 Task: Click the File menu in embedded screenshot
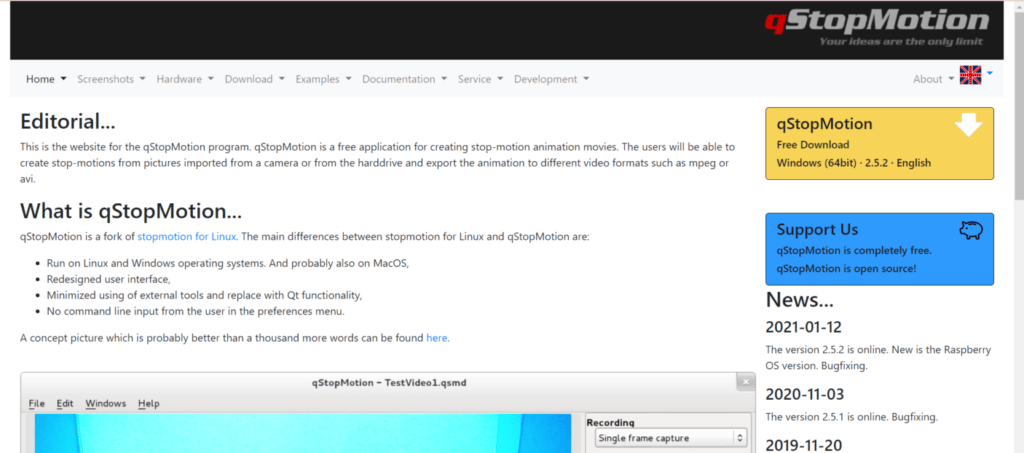[x=37, y=403]
